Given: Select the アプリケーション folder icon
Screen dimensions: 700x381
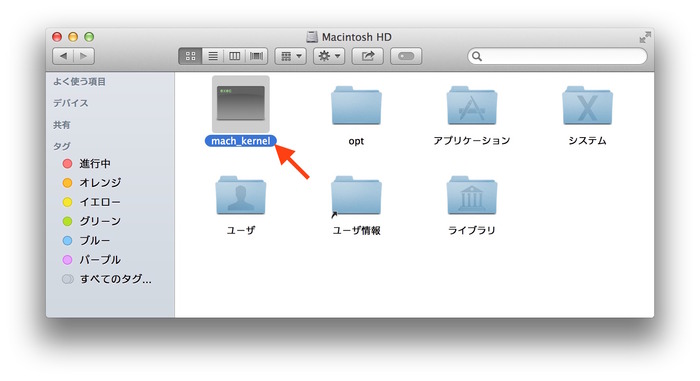Looking at the screenshot, I should pos(471,105).
